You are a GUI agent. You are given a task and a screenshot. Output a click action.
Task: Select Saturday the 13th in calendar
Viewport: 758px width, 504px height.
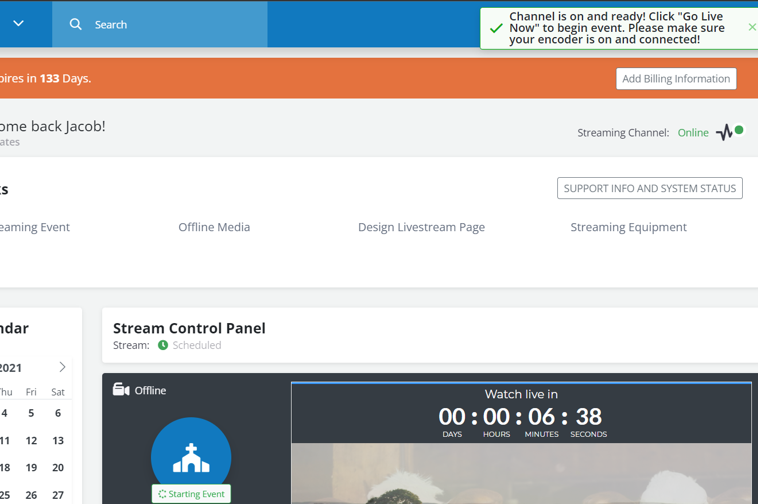point(58,440)
